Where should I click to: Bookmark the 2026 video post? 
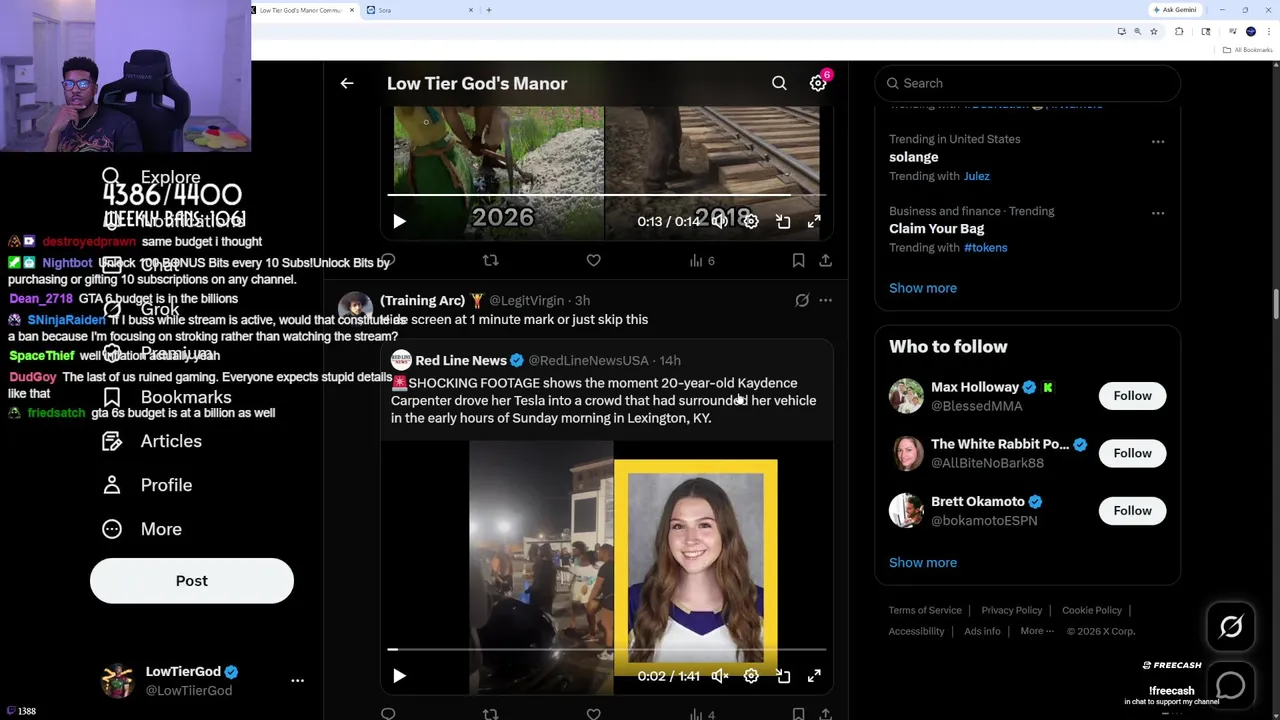[x=798, y=260]
